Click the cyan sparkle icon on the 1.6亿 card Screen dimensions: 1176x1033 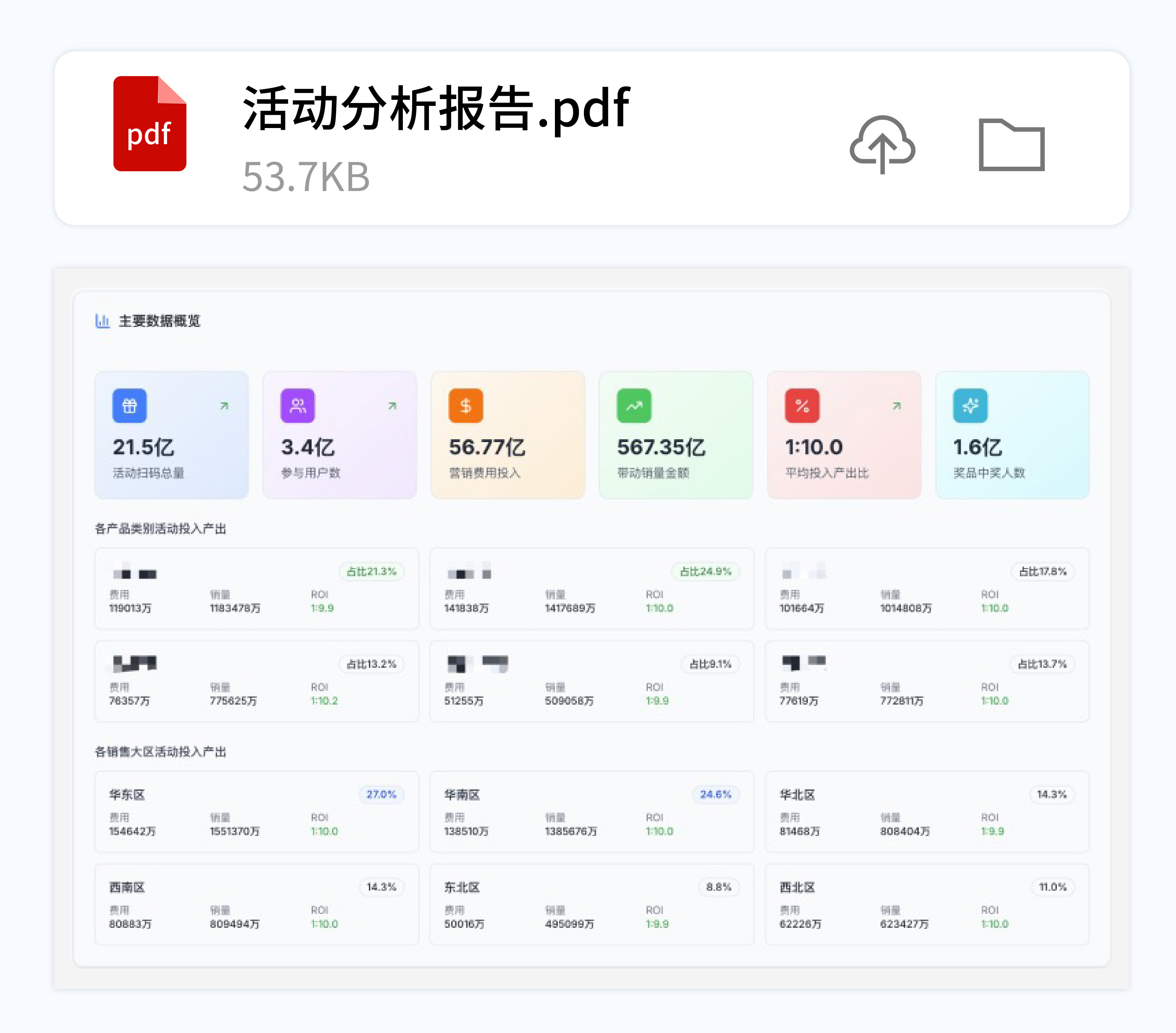(x=970, y=406)
